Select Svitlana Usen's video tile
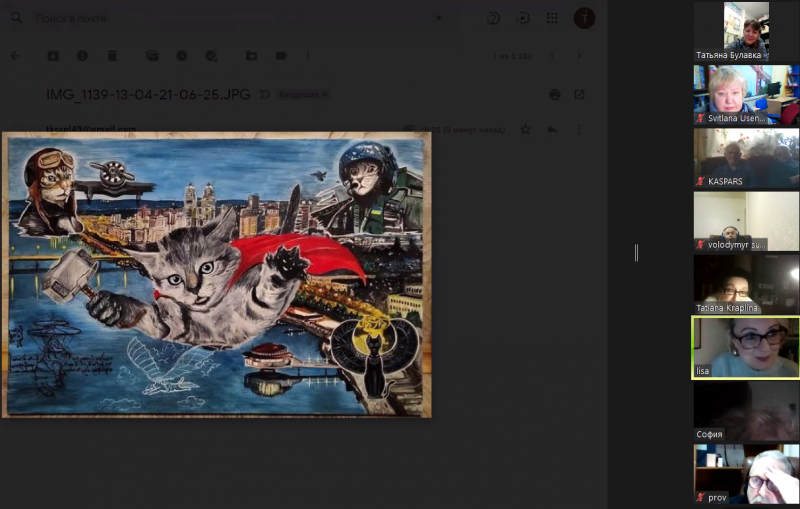Image resolution: width=800 pixels, height=509 pixels. coord(746,95)
